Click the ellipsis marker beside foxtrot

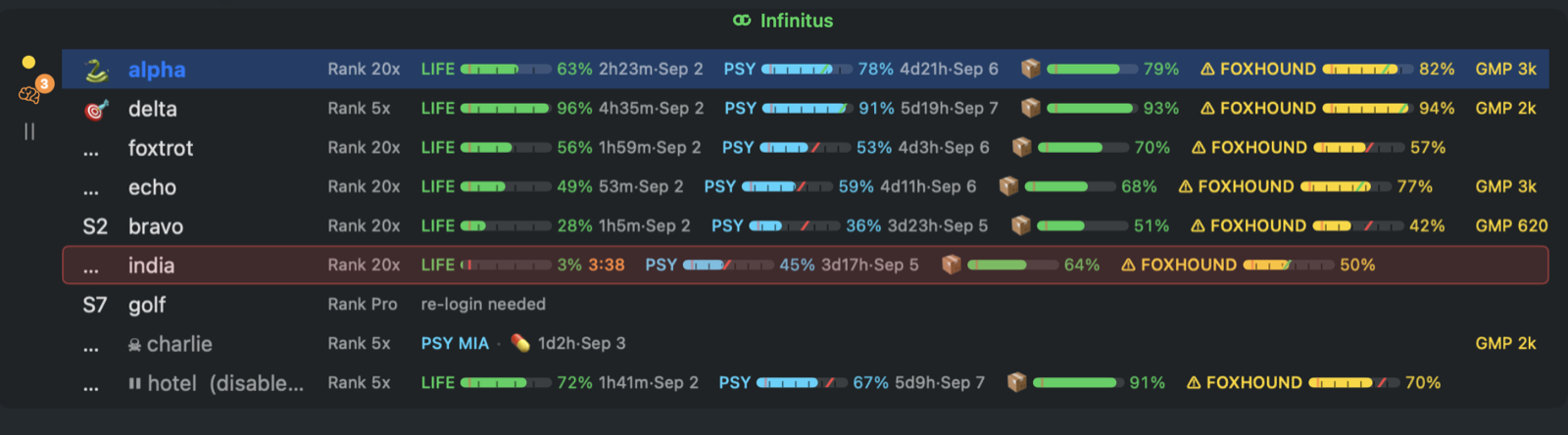coord(91,152)
